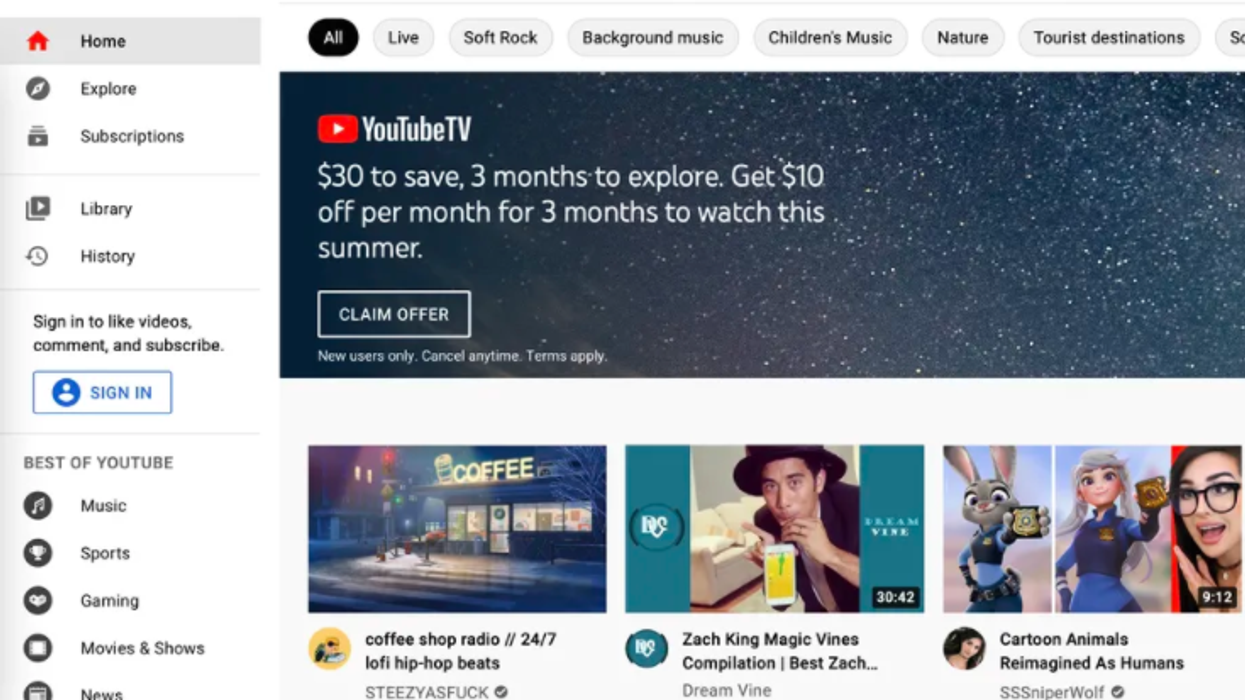Open the Sports trophy icon

[38, 553]
